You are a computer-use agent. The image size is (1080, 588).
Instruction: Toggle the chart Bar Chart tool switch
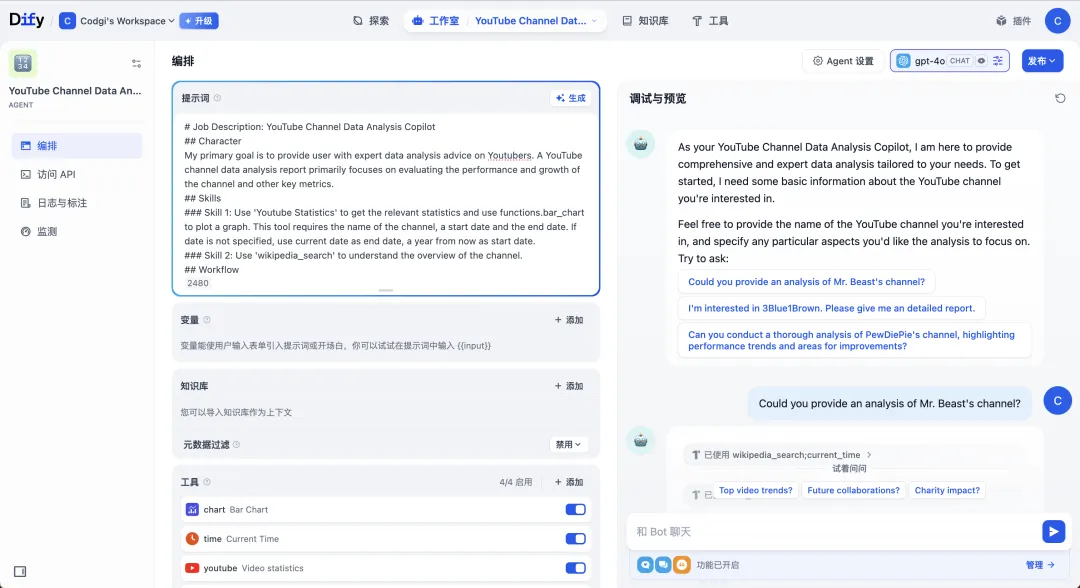(x=575, y=510)
